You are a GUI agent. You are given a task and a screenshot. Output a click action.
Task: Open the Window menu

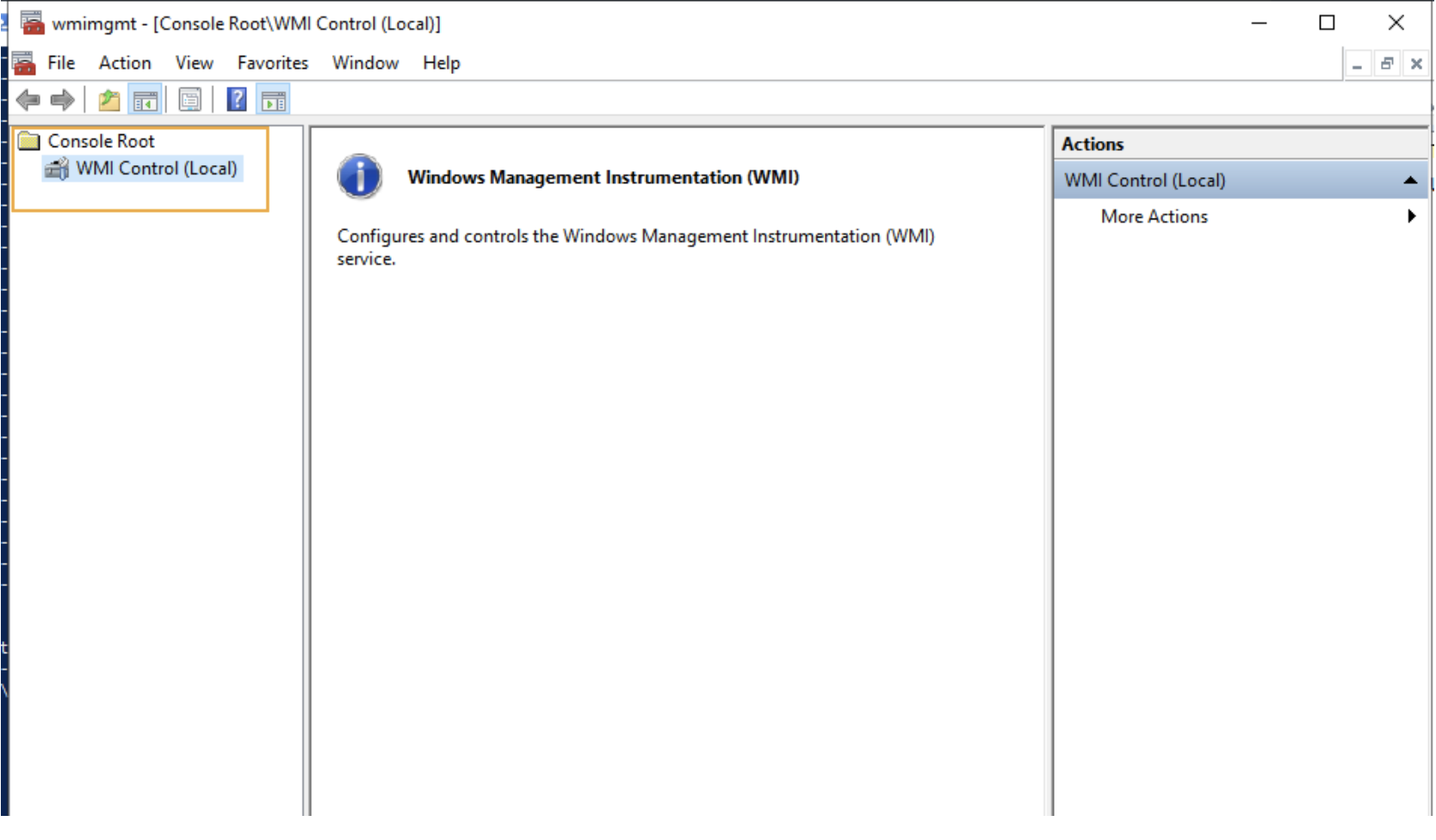[x=366, y=63]
